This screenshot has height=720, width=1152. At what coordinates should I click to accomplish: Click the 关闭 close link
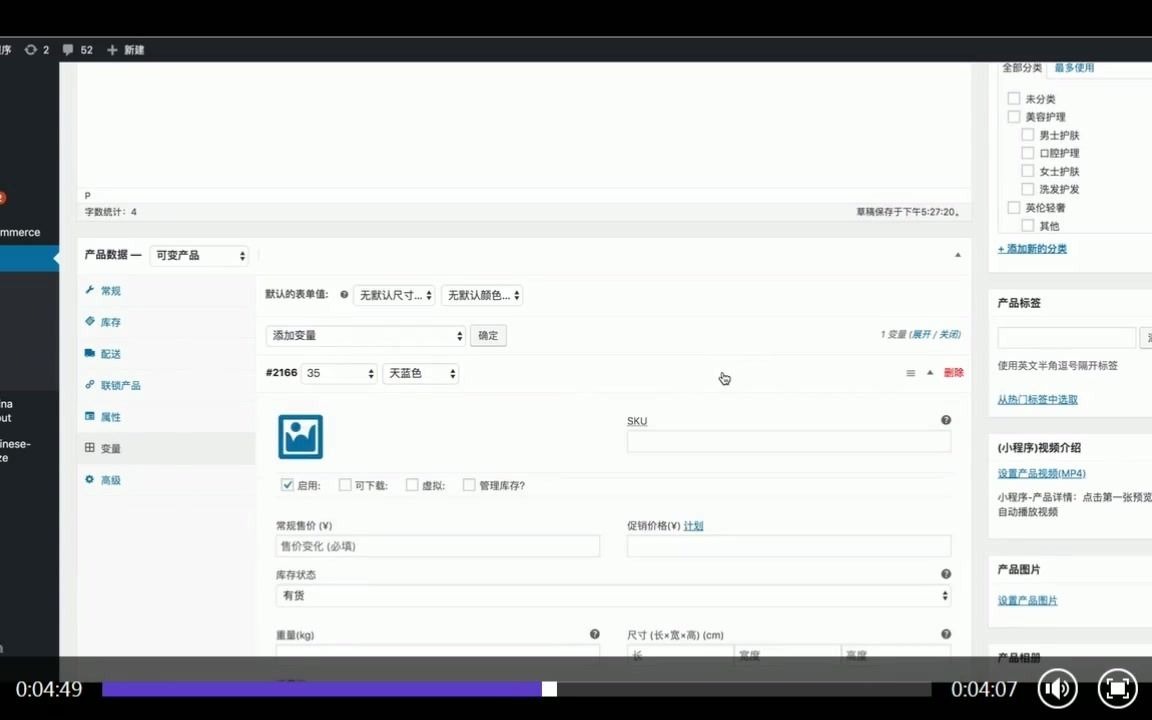point(948,334)
